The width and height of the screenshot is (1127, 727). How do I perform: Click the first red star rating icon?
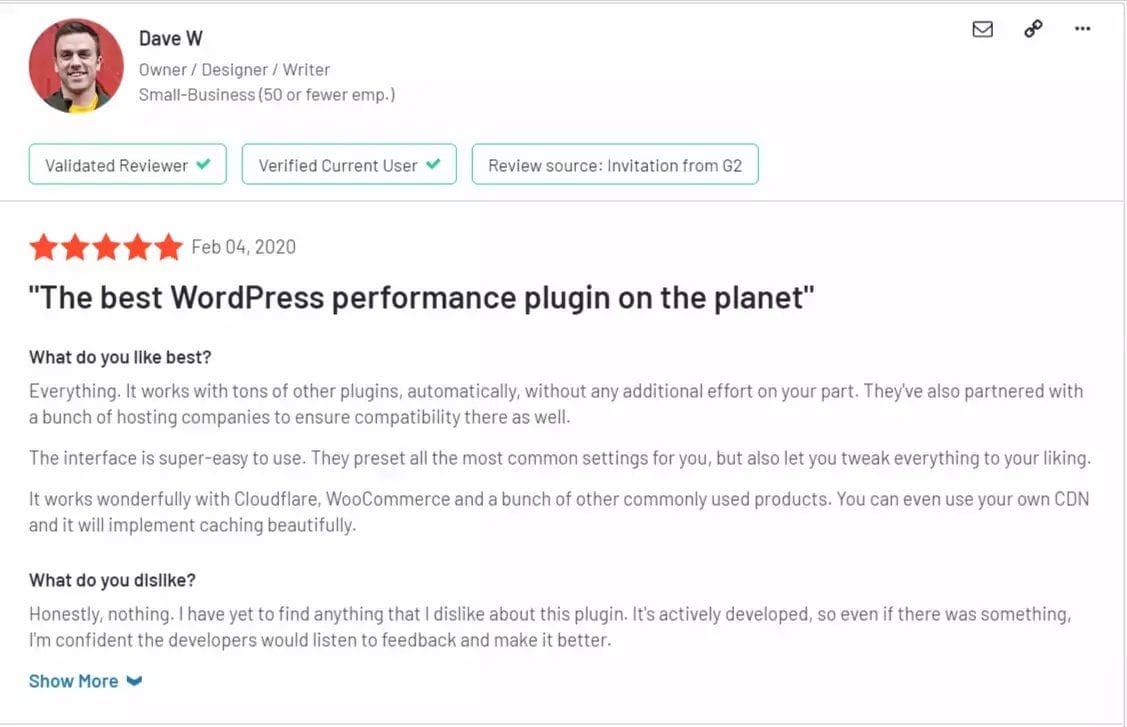point(44,246)
